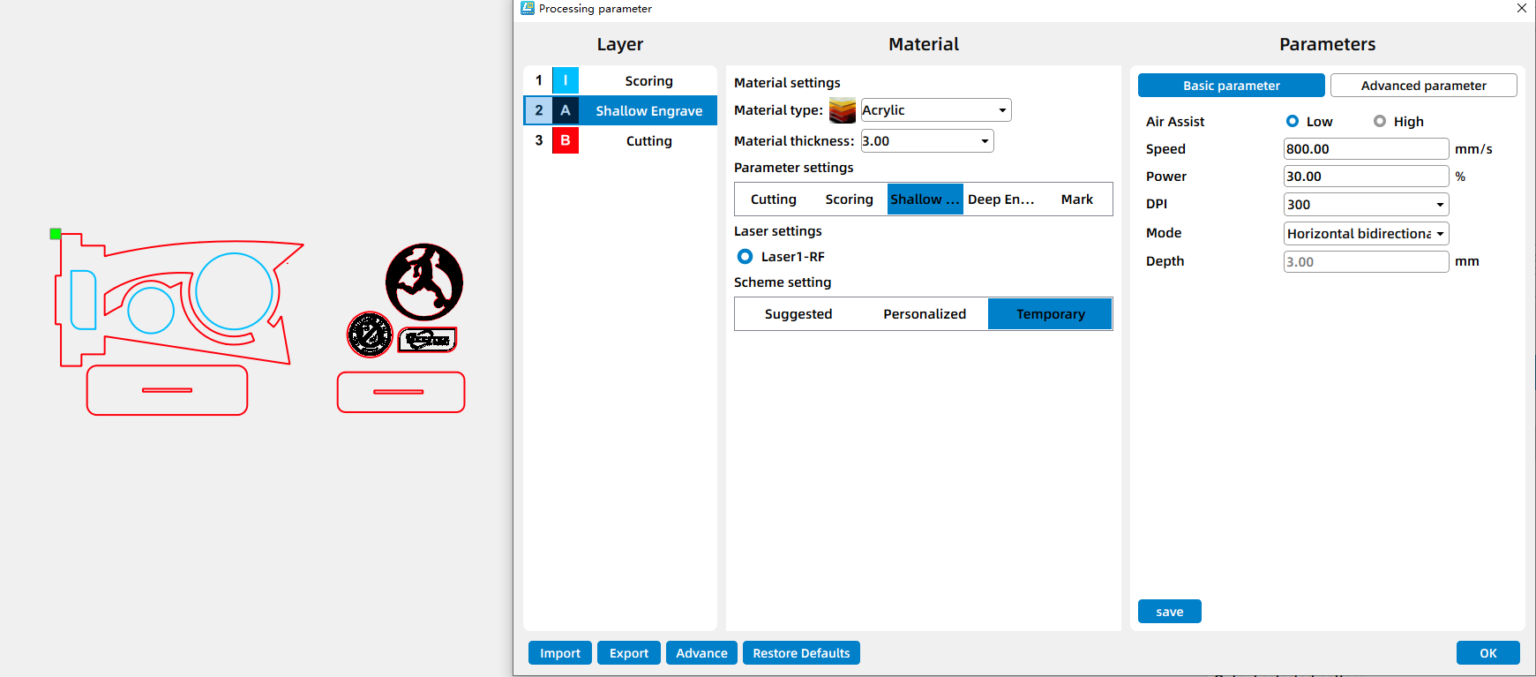The width and height of the screenshot is (1536, 677).
Task: Click the black soccer player circle graphic
Action: (424, 281)
